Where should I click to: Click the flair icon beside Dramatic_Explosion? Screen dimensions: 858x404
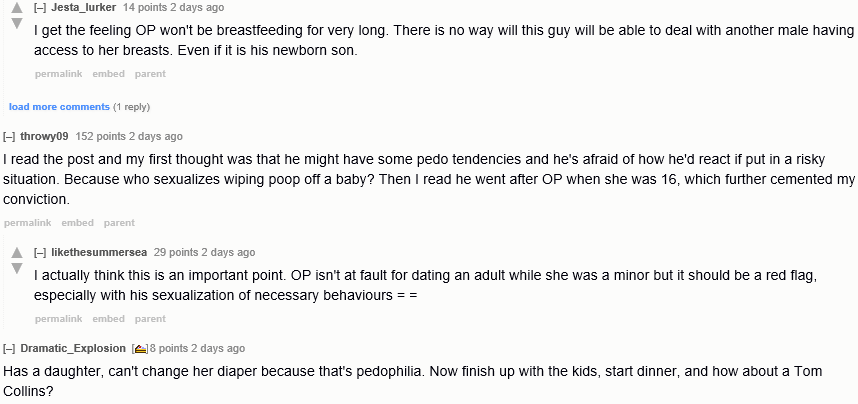point(140,349)
